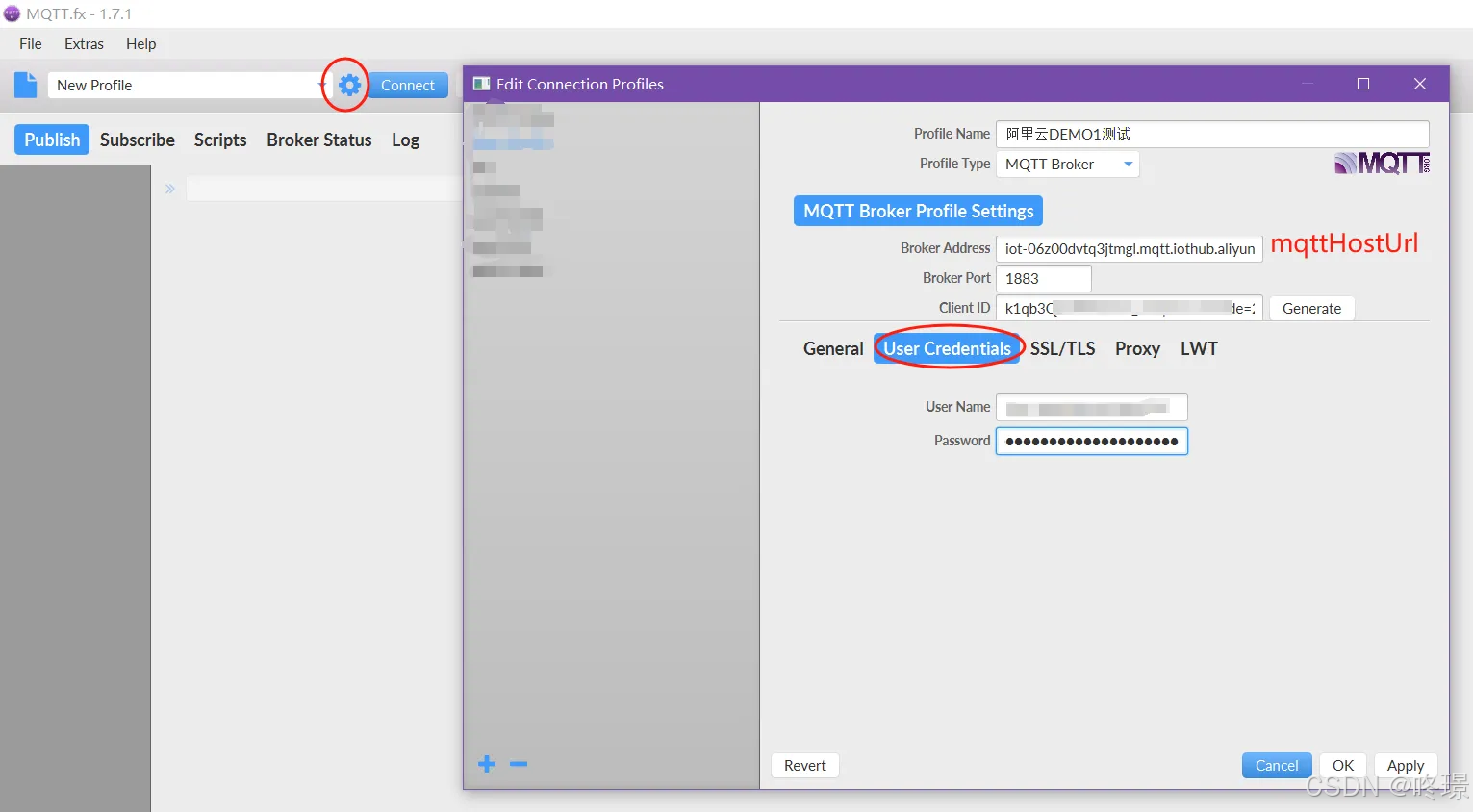1473x812 pixels.
Task: Switch to the Scripts tab
Action: [x=220, y=140]
